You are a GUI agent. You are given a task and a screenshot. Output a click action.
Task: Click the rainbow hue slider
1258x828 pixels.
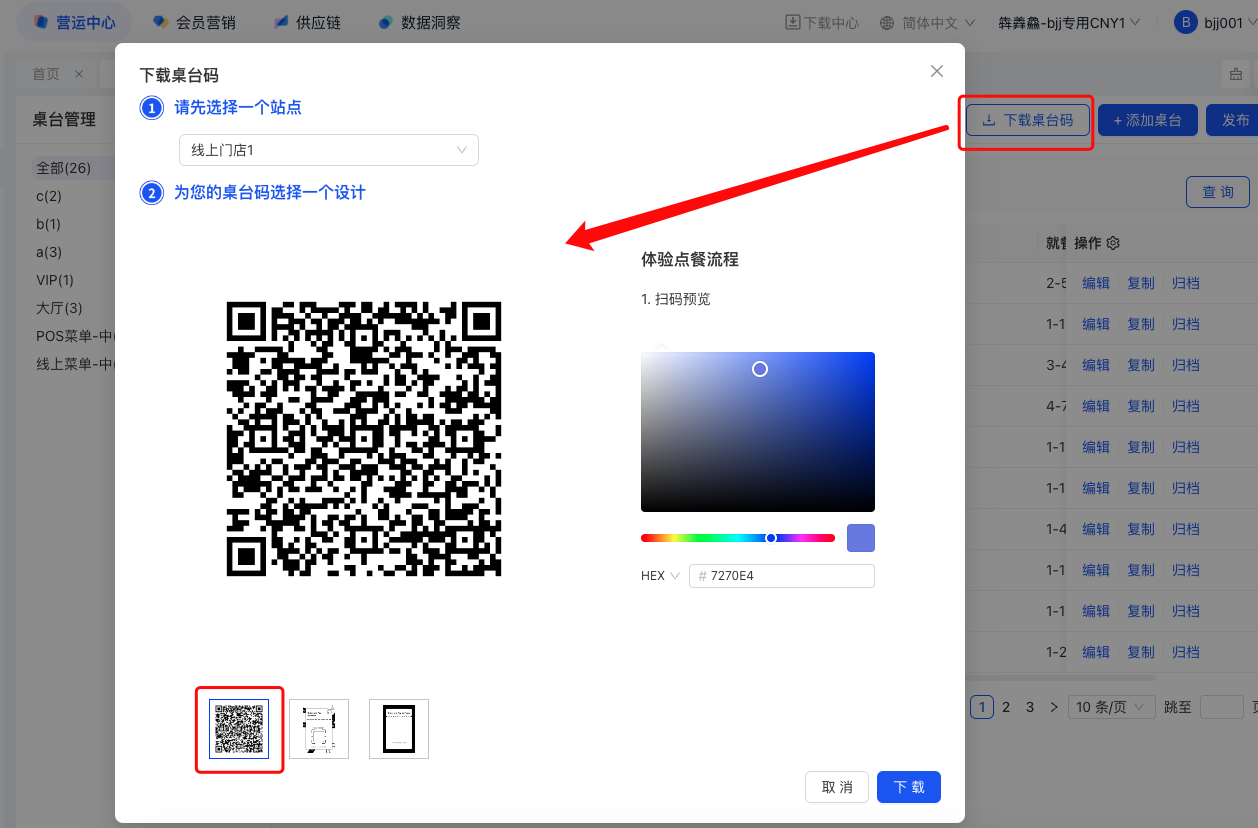[738, 538]
